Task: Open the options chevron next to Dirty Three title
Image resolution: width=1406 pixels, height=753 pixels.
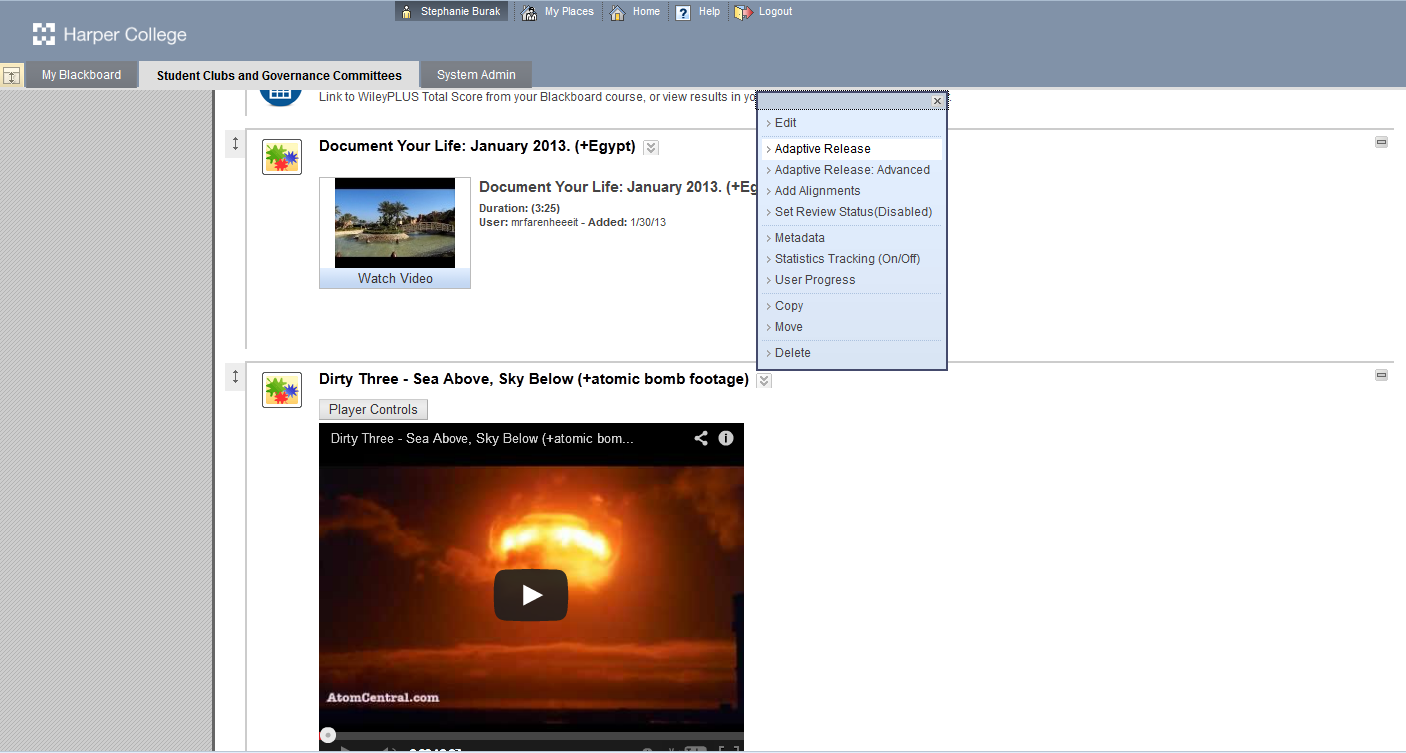Action: (x=764, y=380)
